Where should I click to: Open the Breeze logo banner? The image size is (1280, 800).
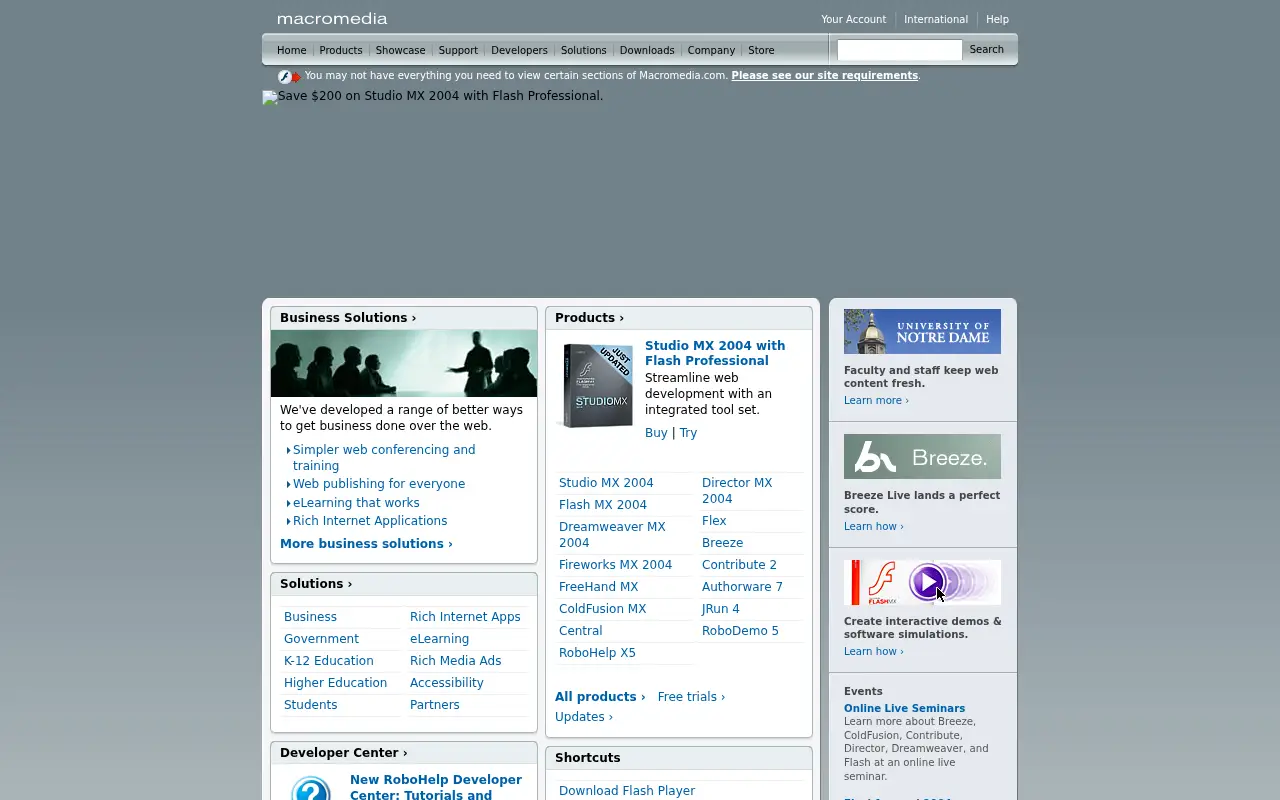(x=922, y=456)
